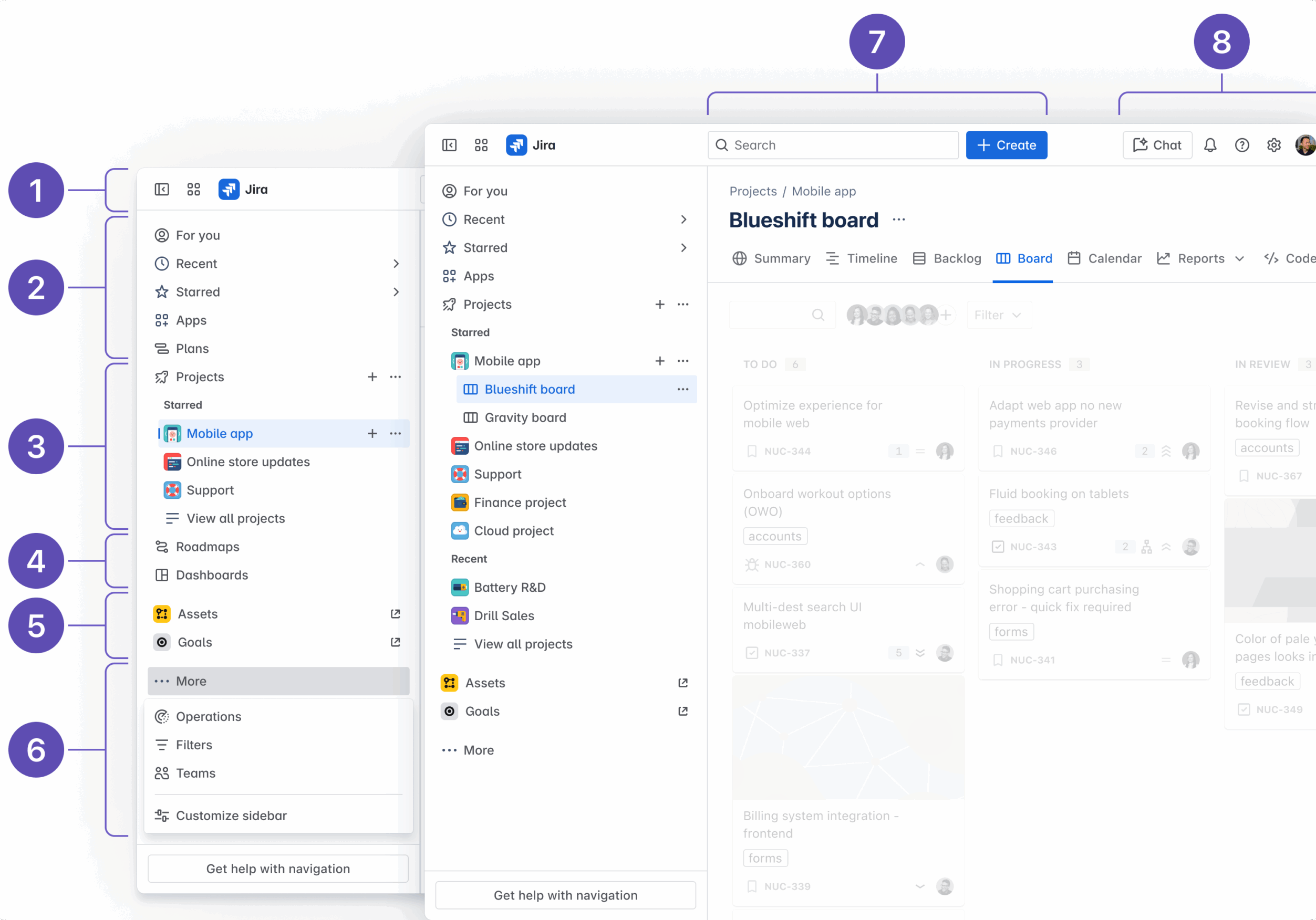Viewport: 1316px width, 920px height.
Task: Collapse sidebar icon in front Jira window
Action: click(x=449, y=145)
